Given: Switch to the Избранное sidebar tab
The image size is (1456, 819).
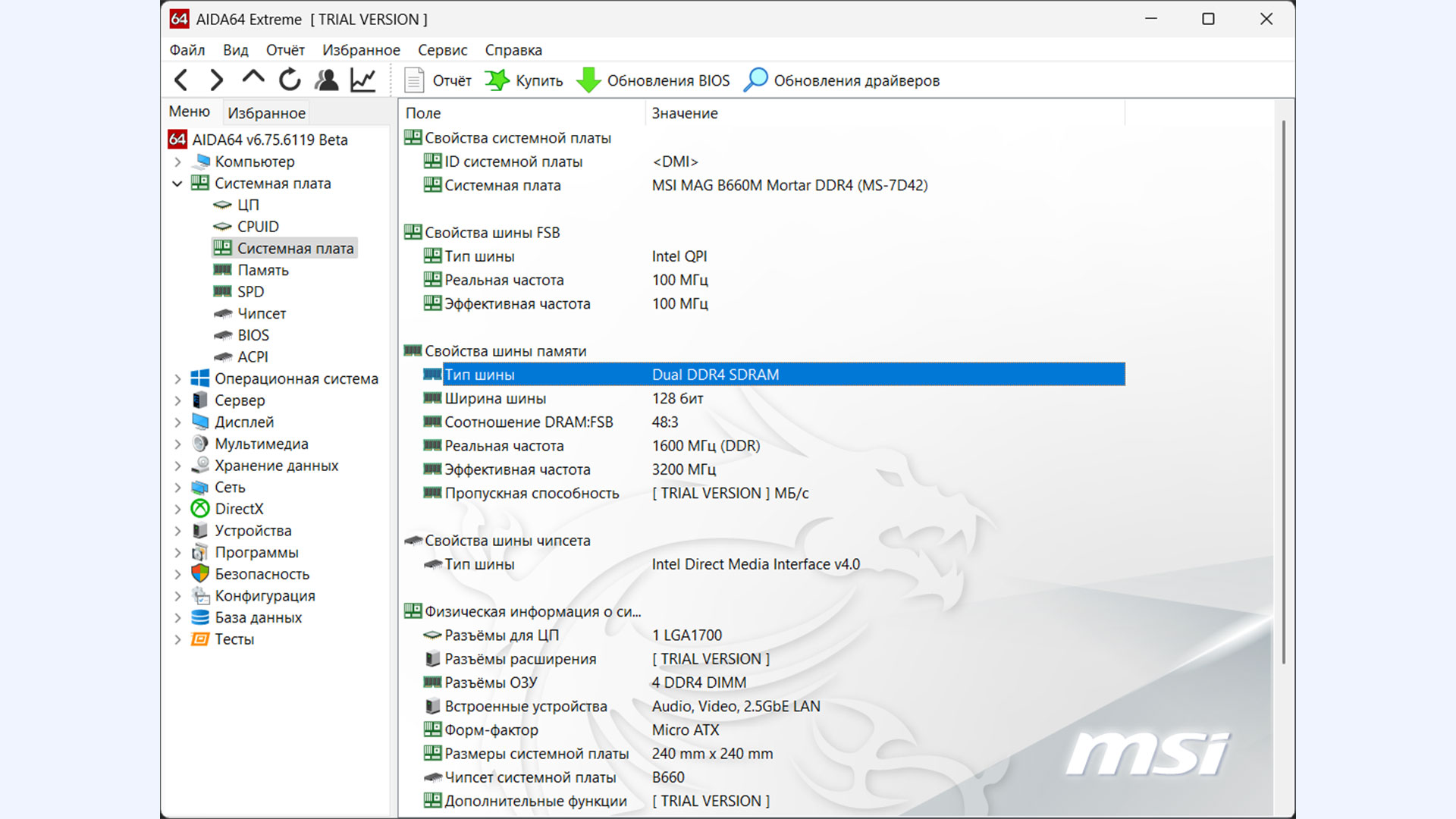Looking at the screenshot, I should tap(266, 113).
